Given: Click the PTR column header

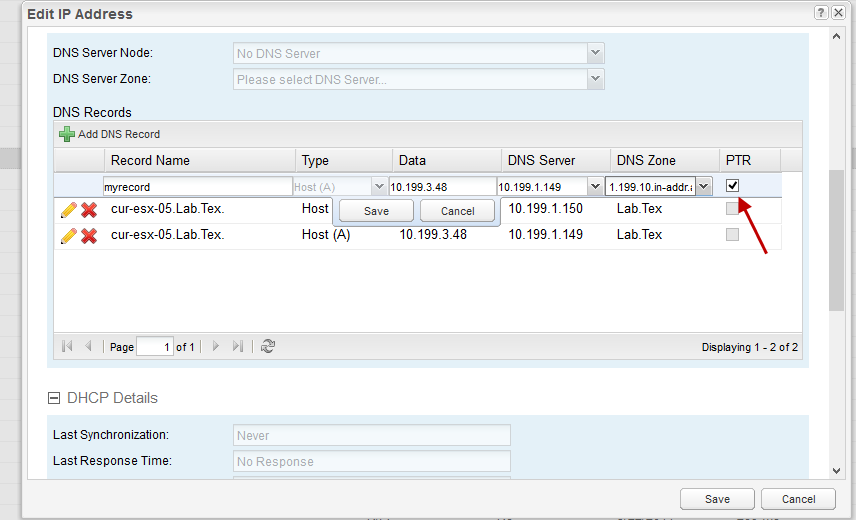Looking at the screenshot, I should pos(750,160).
